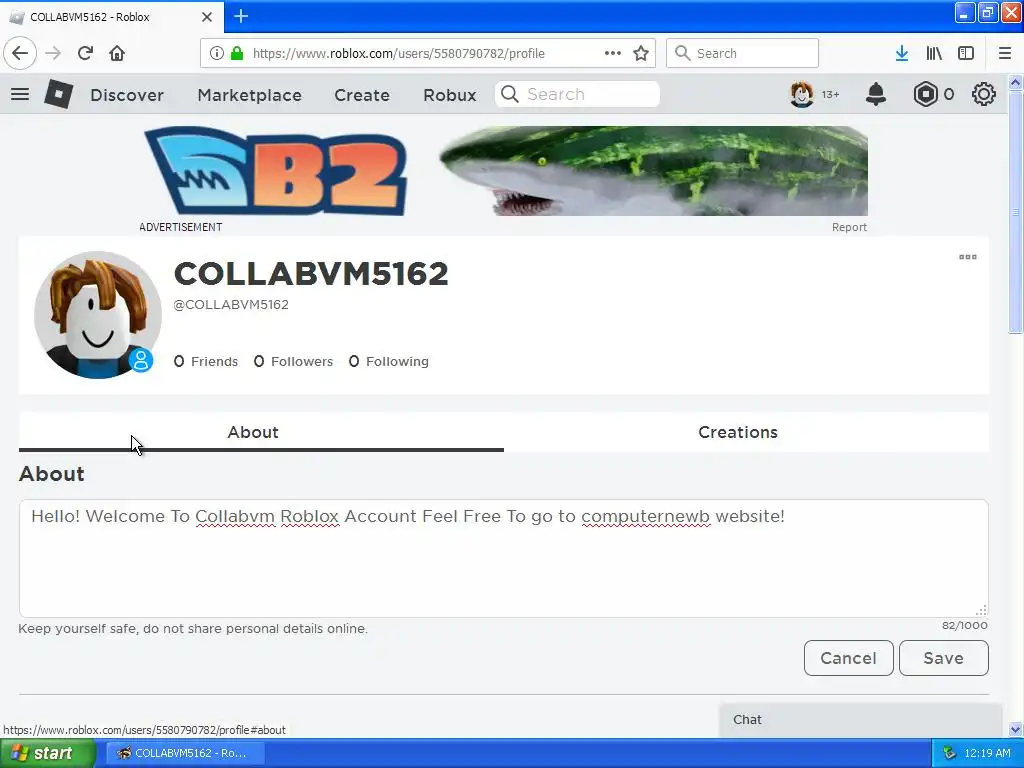Screen dimensions: 1024x768
Task: Bookmark this page with the star icon
Action: click(x=641, y=53)
